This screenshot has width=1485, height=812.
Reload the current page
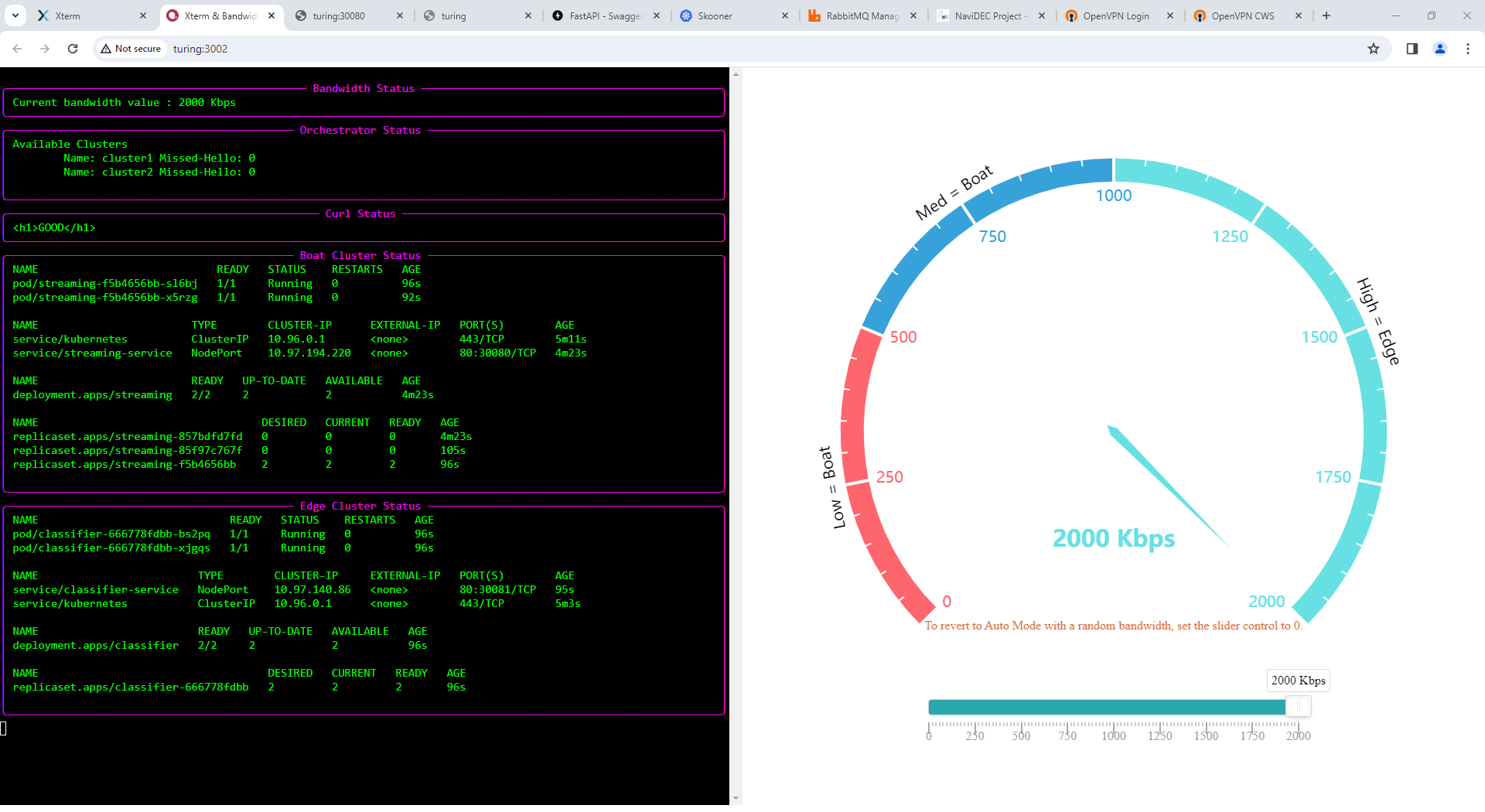coord(73,49)
